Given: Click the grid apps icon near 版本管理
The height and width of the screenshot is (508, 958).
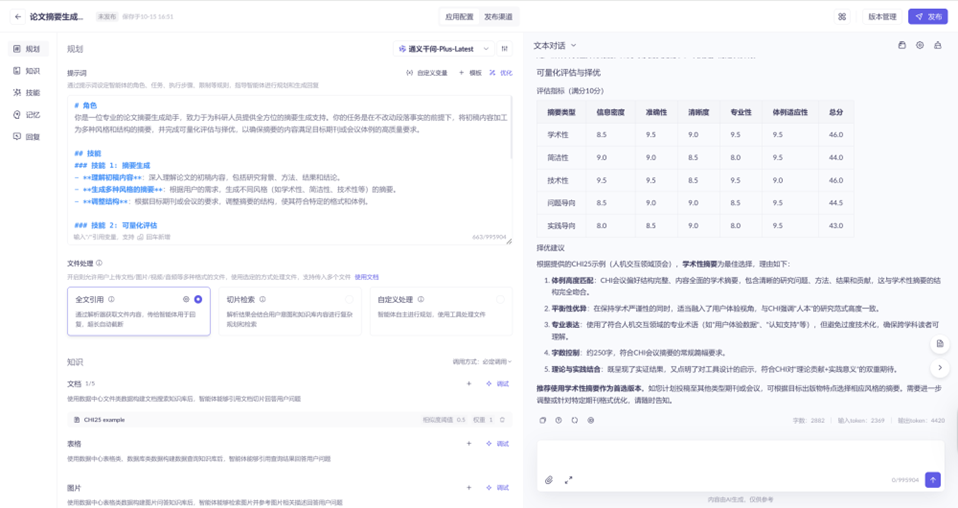Looking at the screenshot, I should (842, 17).
